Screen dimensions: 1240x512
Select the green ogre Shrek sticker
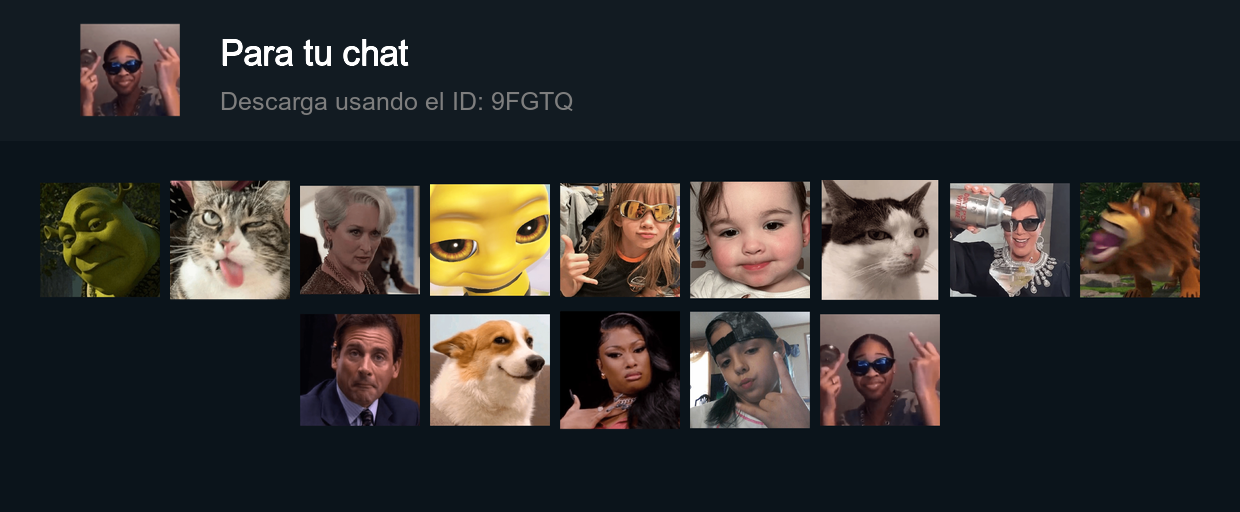click(100, 240)
